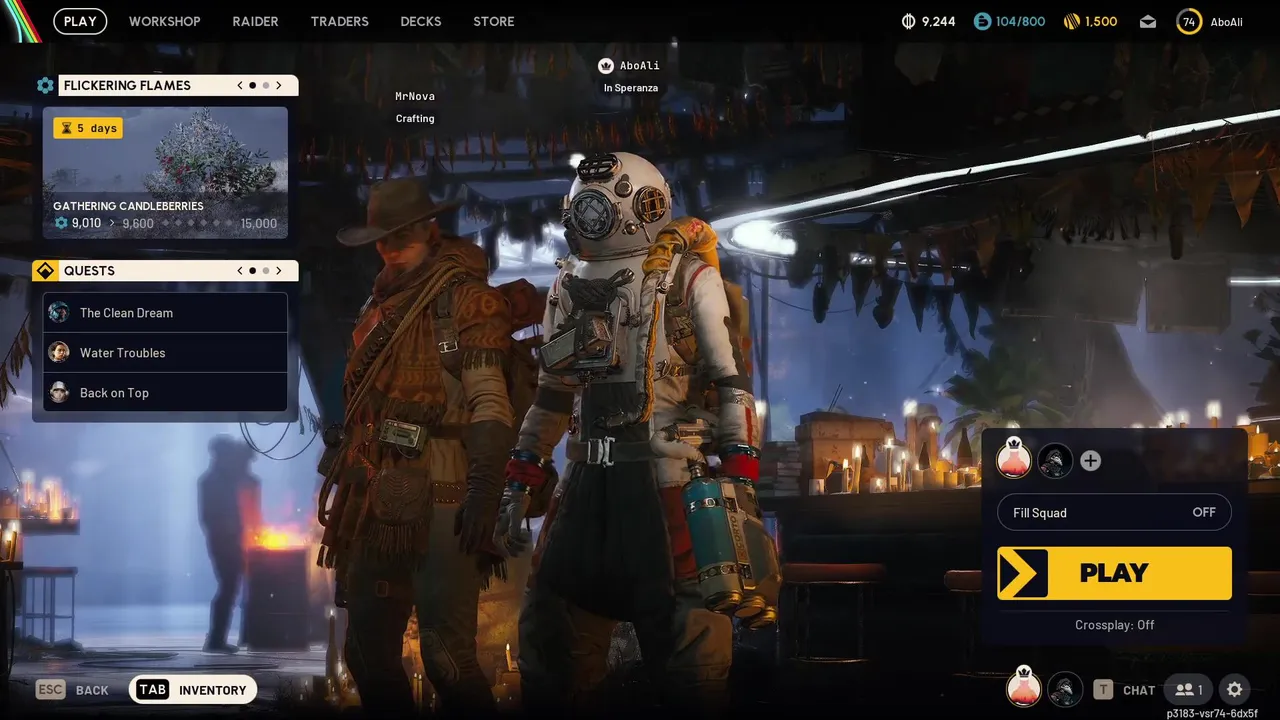Click the Back on Top quest giver portrait
Image resolution: width=1280 pixels, height=720 pixels.
coord(59,392)
